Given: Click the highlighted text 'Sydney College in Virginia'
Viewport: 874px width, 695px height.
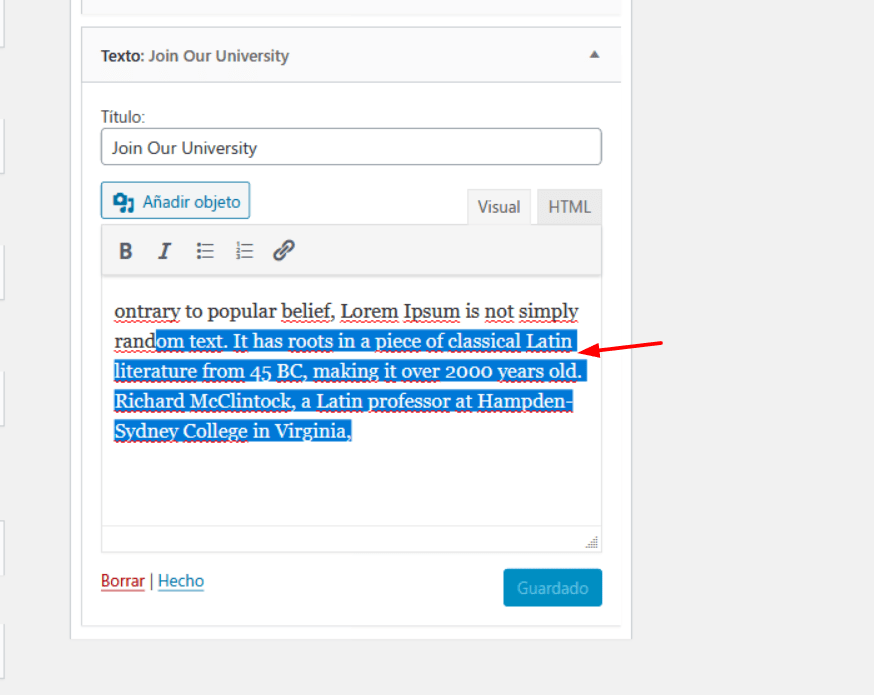Looking at the screenshot, I should coord(230,431).
